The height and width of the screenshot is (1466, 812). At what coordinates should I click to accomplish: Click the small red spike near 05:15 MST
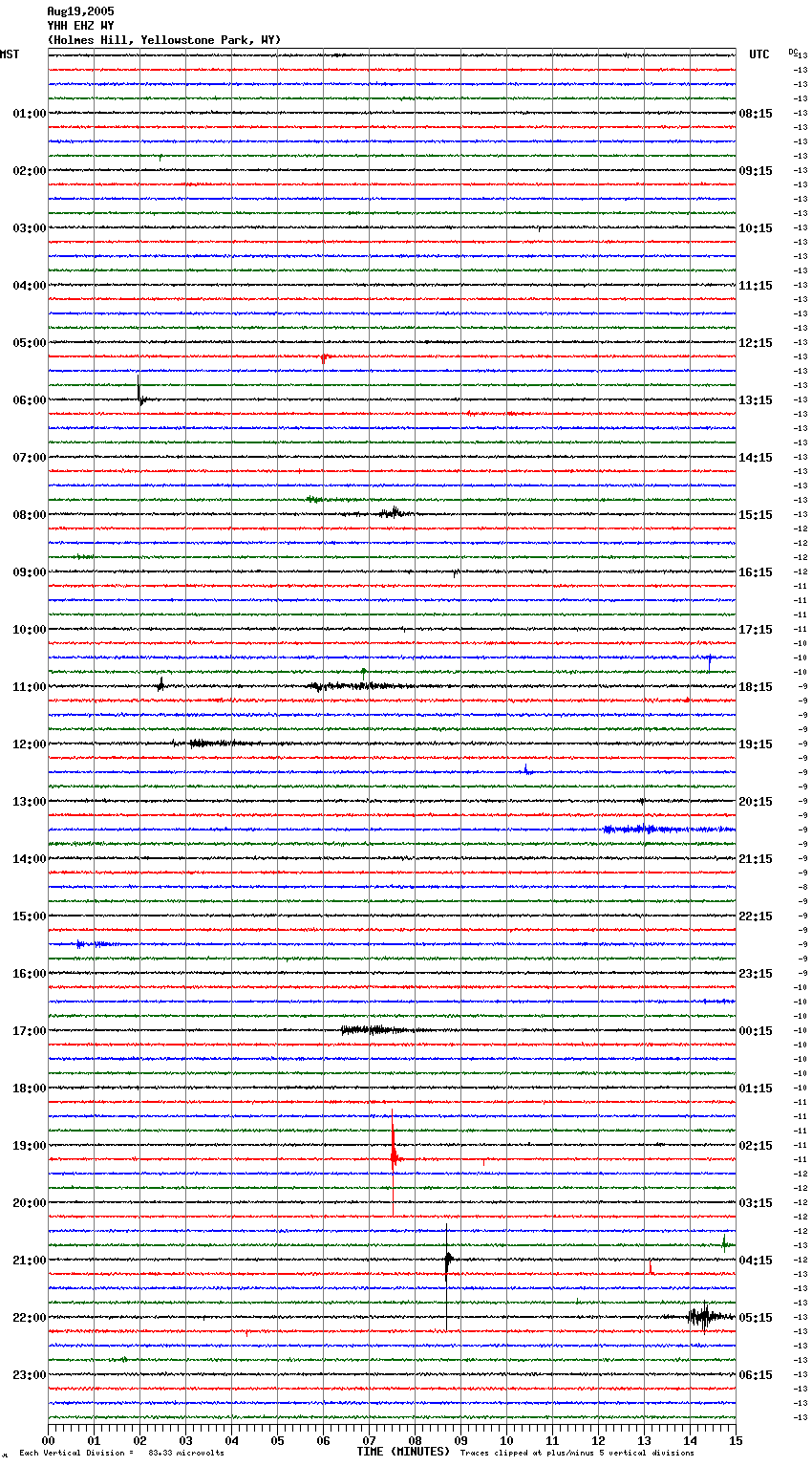point(325,358)
